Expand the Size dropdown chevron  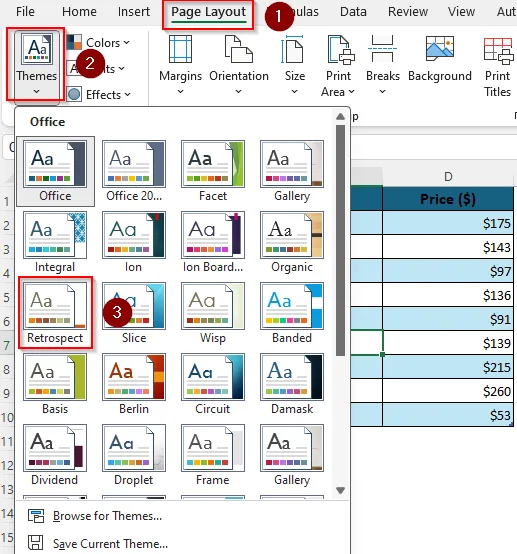pyautogui.click(x=294, y=92)
